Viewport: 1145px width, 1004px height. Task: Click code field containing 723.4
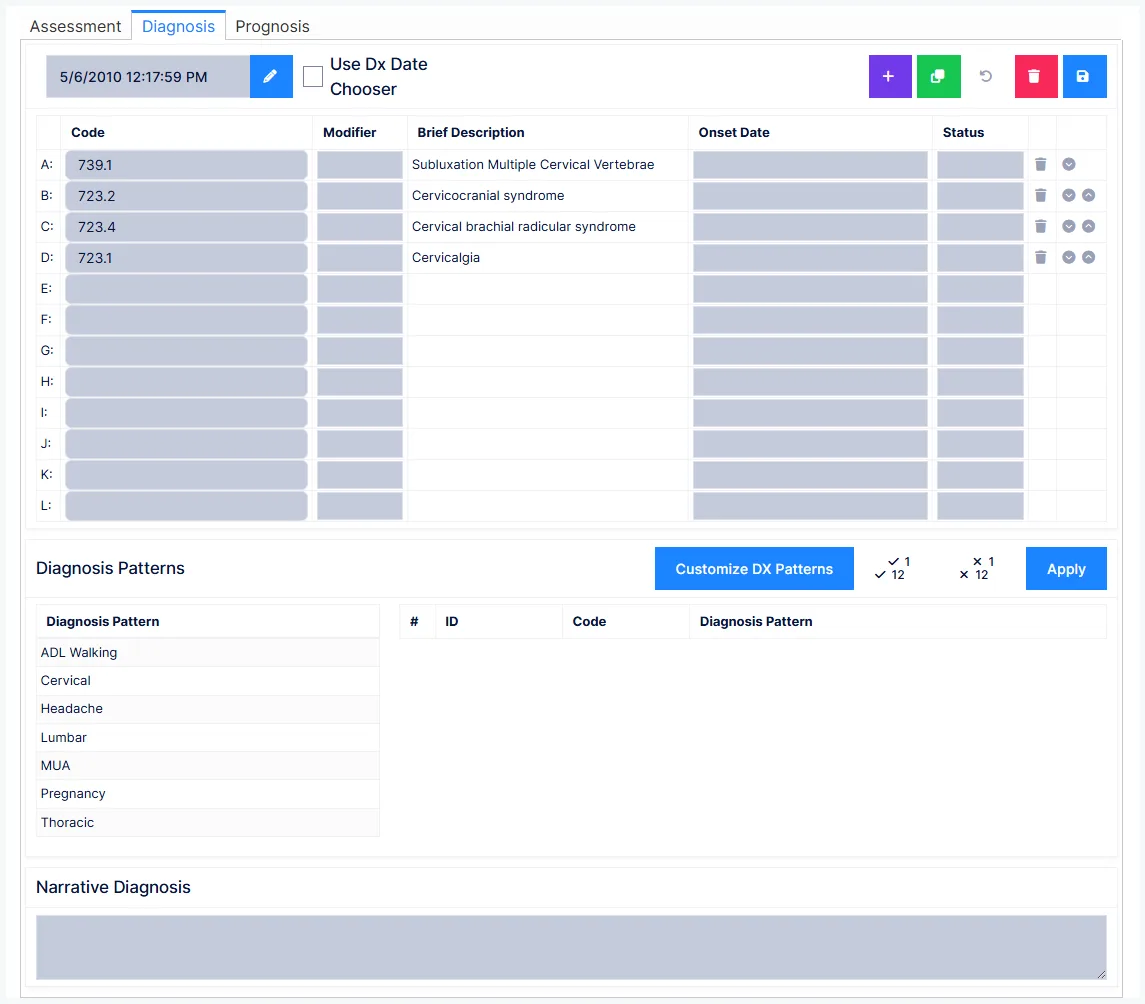186,227
